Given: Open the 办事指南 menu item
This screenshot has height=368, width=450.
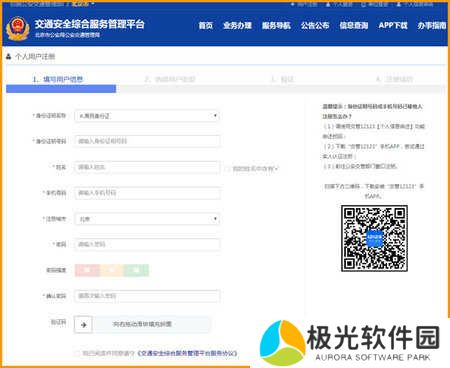Looking at the screenshot, I should [432, 26].
